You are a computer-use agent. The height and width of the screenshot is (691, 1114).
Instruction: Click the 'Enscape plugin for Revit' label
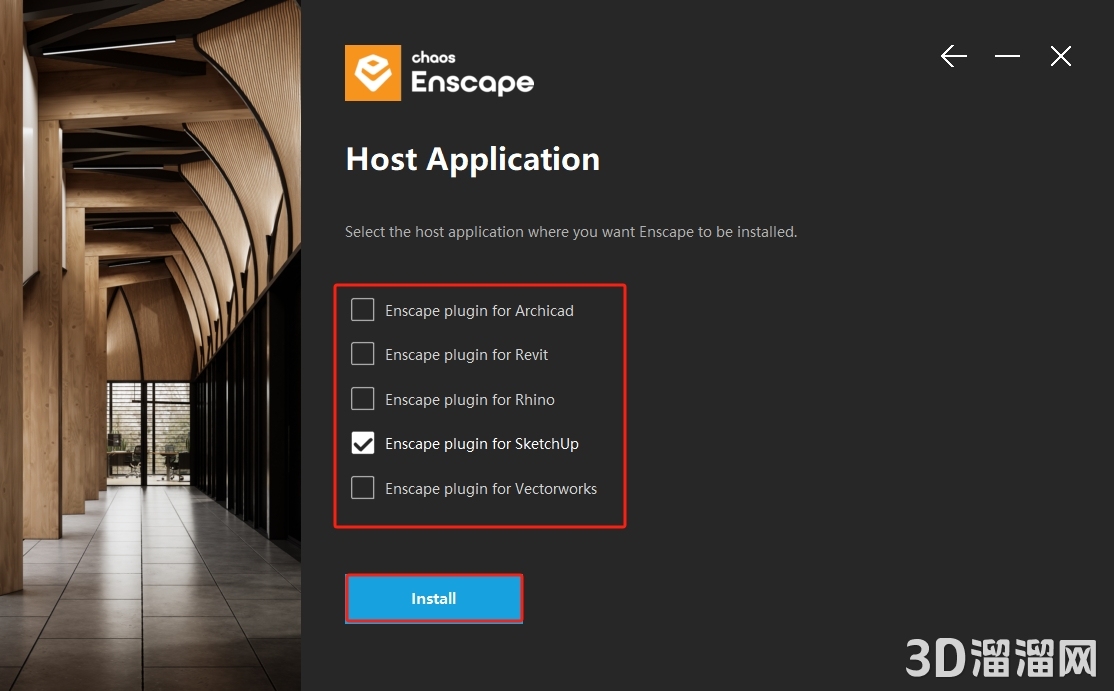click(x=467, y=354)
